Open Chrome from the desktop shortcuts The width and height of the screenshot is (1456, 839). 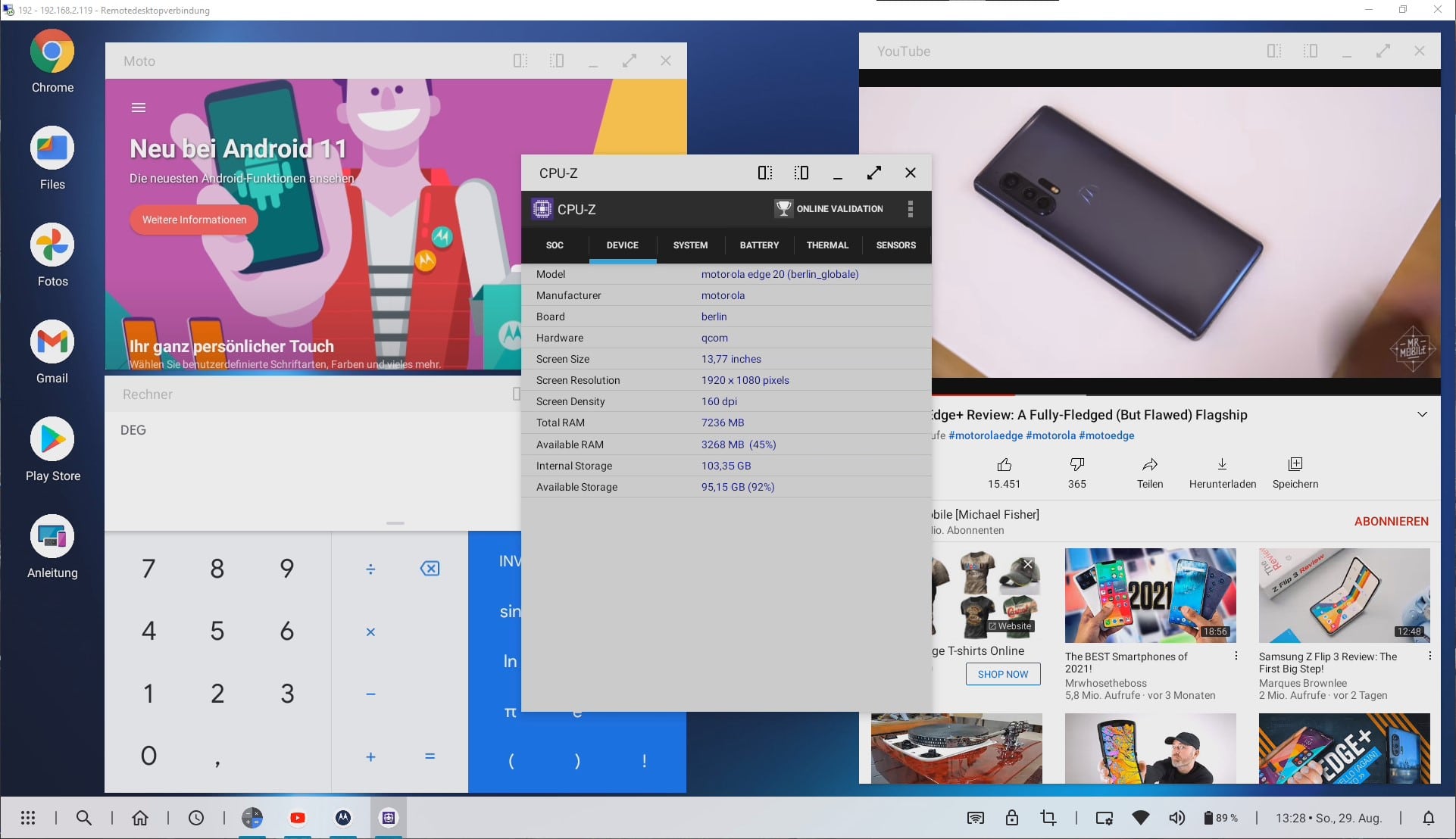pyautogui.click(x=52, y=51)
